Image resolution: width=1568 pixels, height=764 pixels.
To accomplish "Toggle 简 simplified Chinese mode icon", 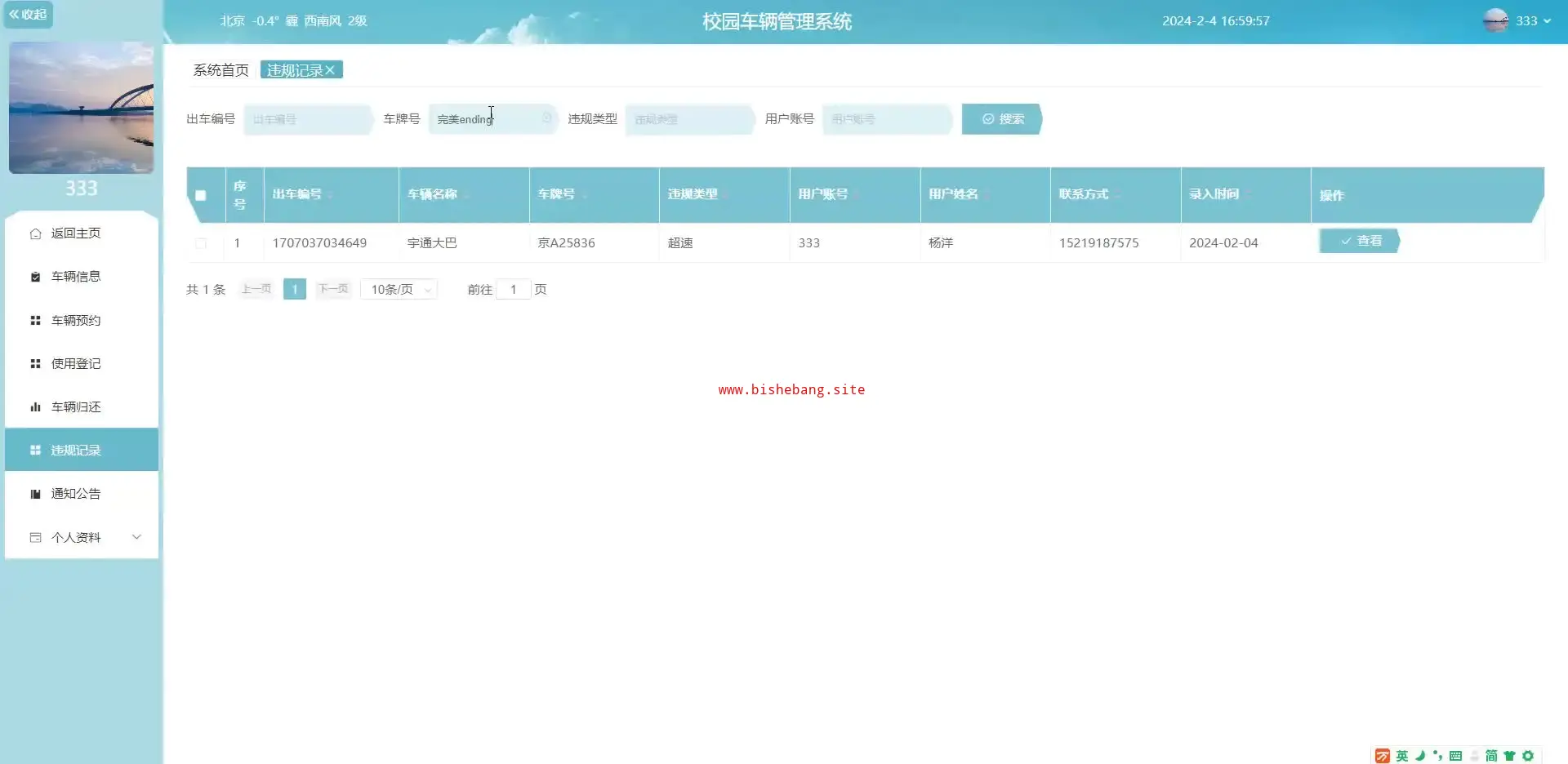I will coord(1491,756).
